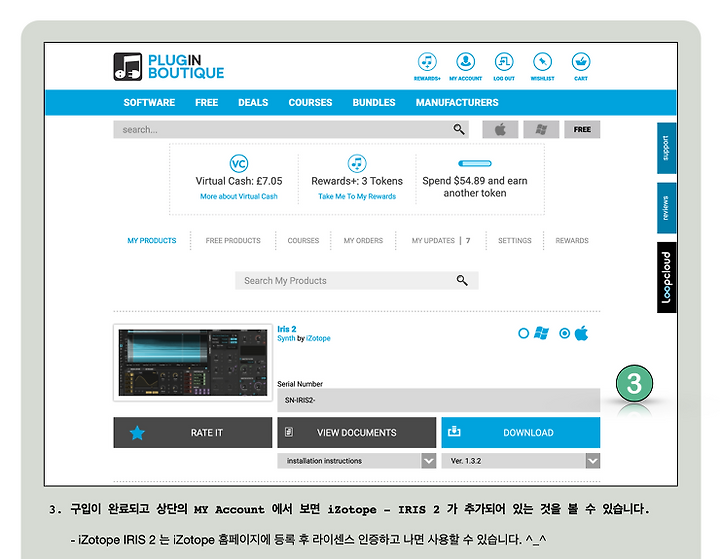This screenshot has width=720, height=559.
Task: Click the star icon on Rate It
Action: pyautogui.click(x=137, y=433)
